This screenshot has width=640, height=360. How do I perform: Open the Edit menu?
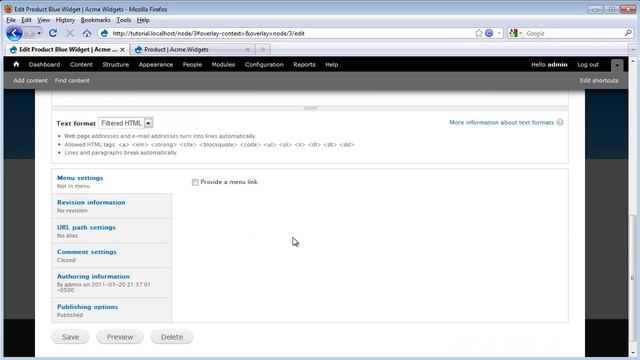(26, 20)
